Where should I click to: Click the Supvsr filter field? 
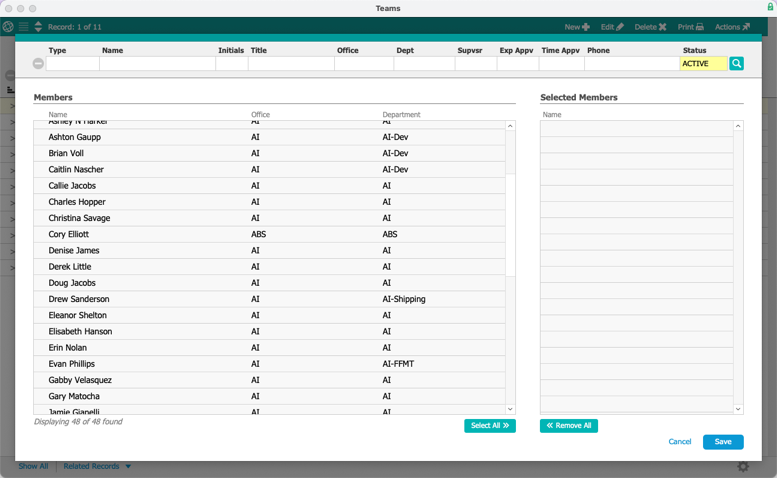pyautogui.click(x=476, y=63)
